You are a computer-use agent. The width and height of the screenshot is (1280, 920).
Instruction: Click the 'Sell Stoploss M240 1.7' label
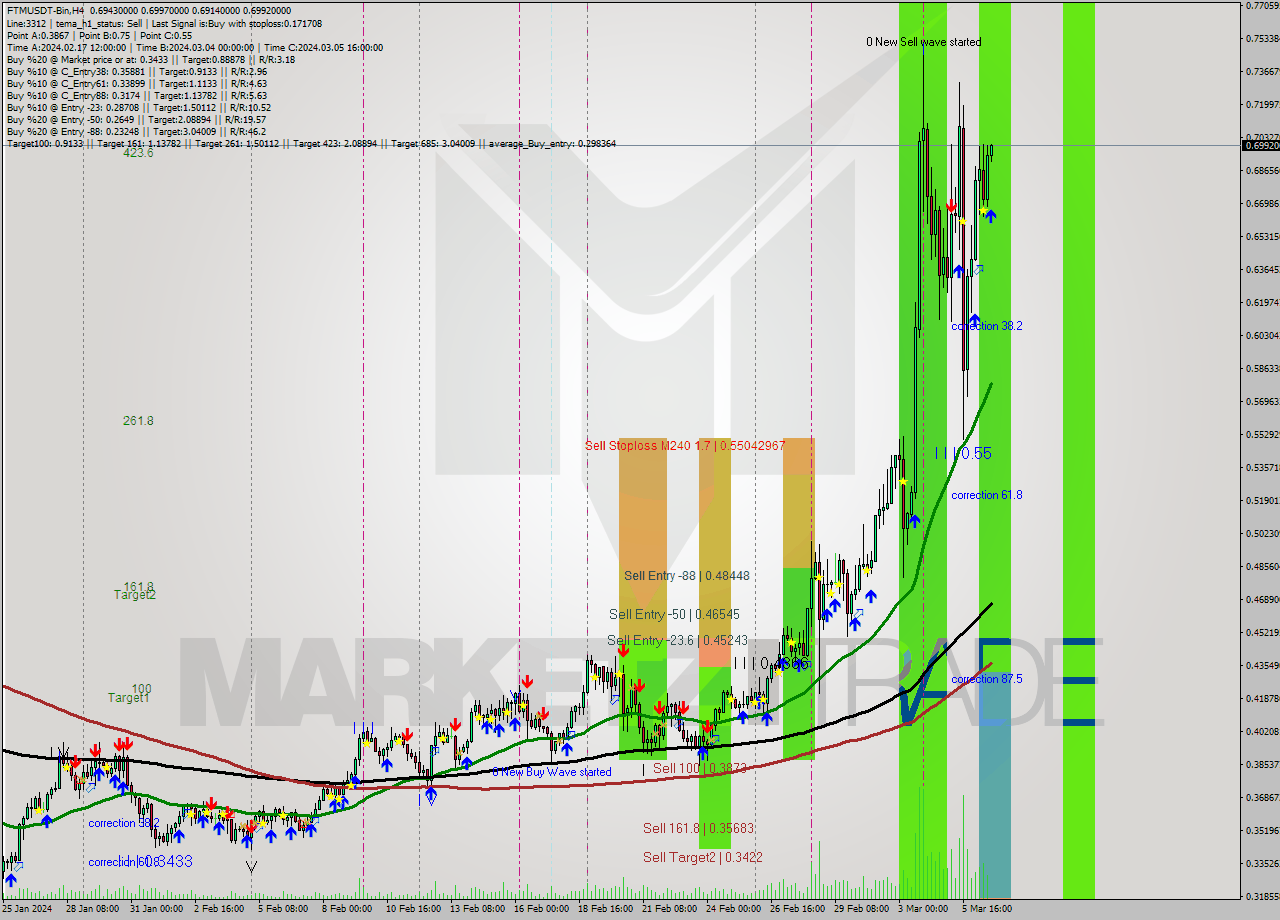click(685, 445)
